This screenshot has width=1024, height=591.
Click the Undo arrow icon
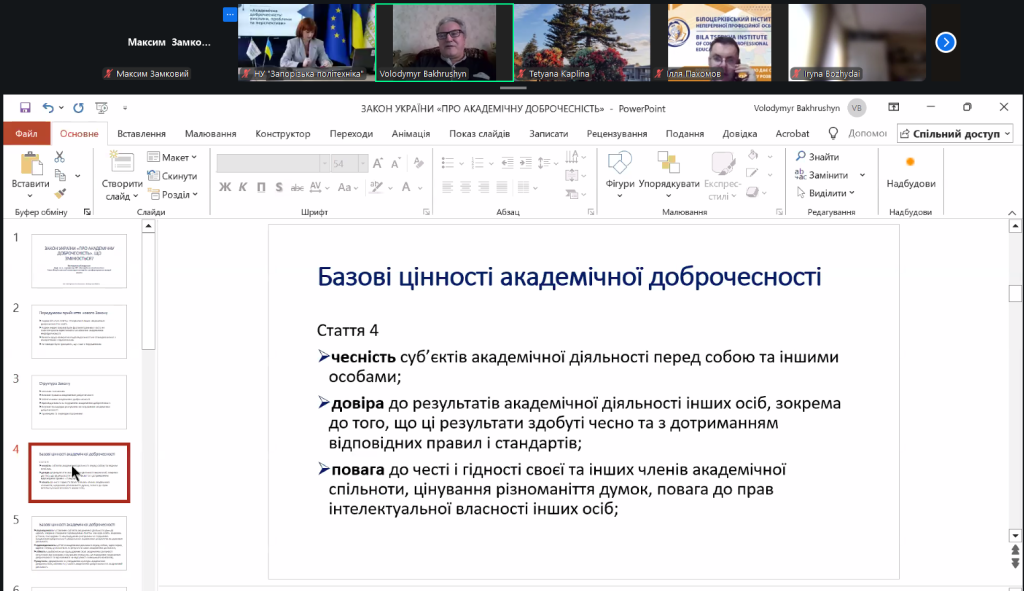pos(48,108)
